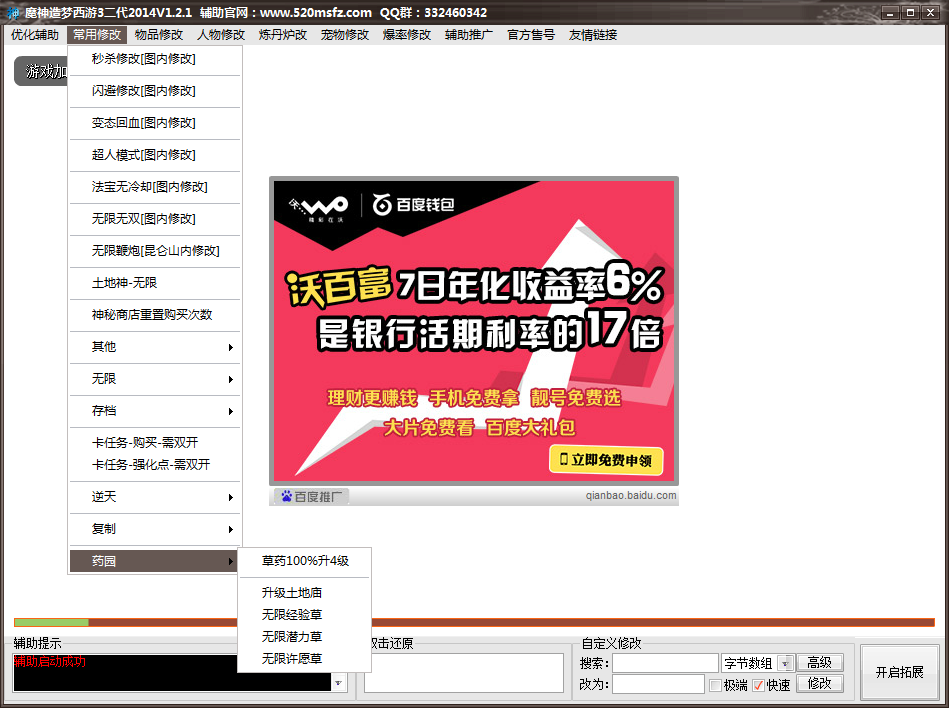Click the 高级 button
Screen dimensions: 949x708
[819, 663]
